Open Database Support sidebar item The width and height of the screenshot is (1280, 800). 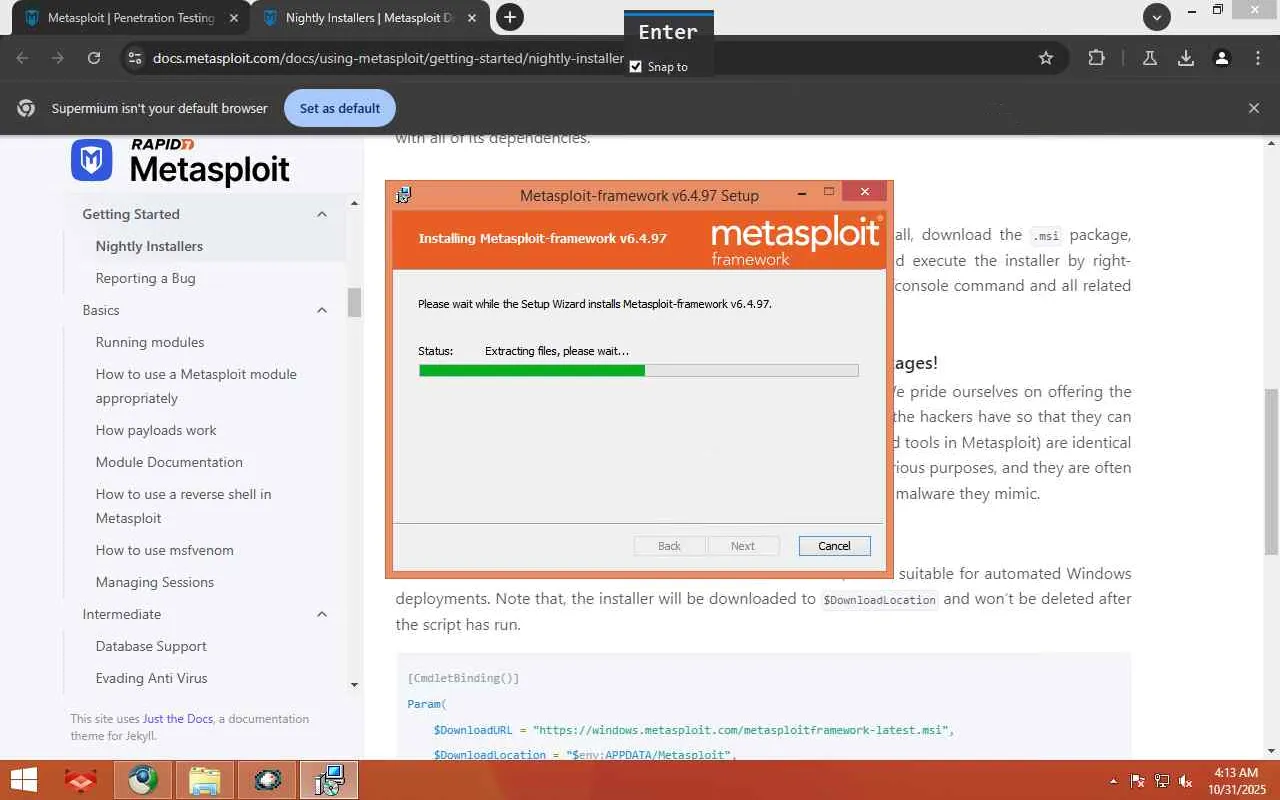pos(151,646)
